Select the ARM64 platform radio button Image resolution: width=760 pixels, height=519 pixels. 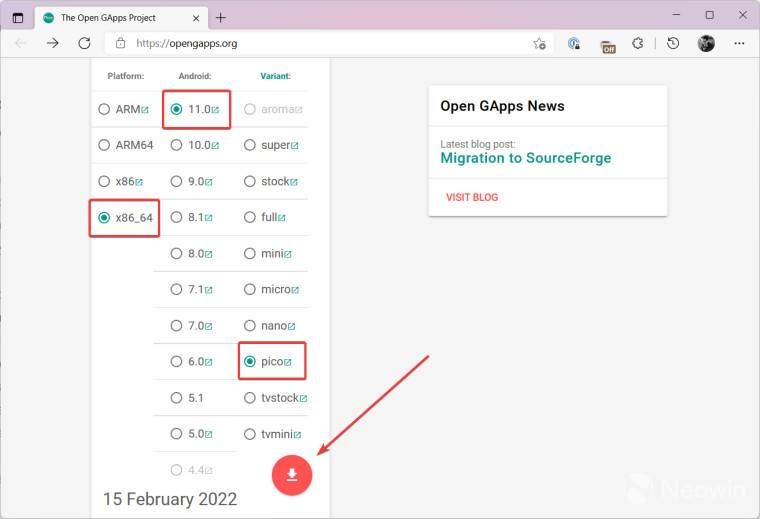click(x=104, y=145)
